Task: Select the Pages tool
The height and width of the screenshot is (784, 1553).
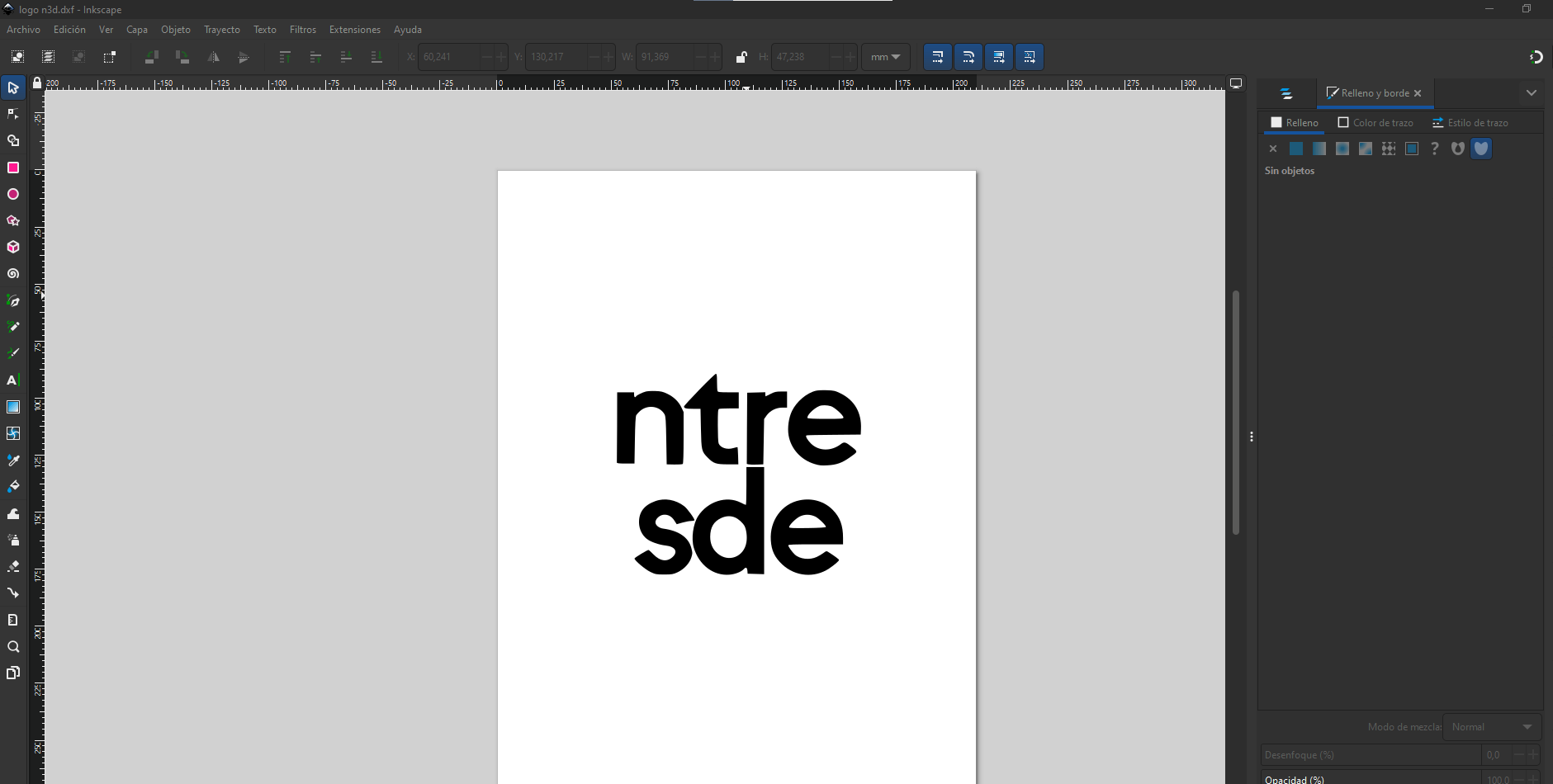Action: pyautogui.click(x=13, y=673)
